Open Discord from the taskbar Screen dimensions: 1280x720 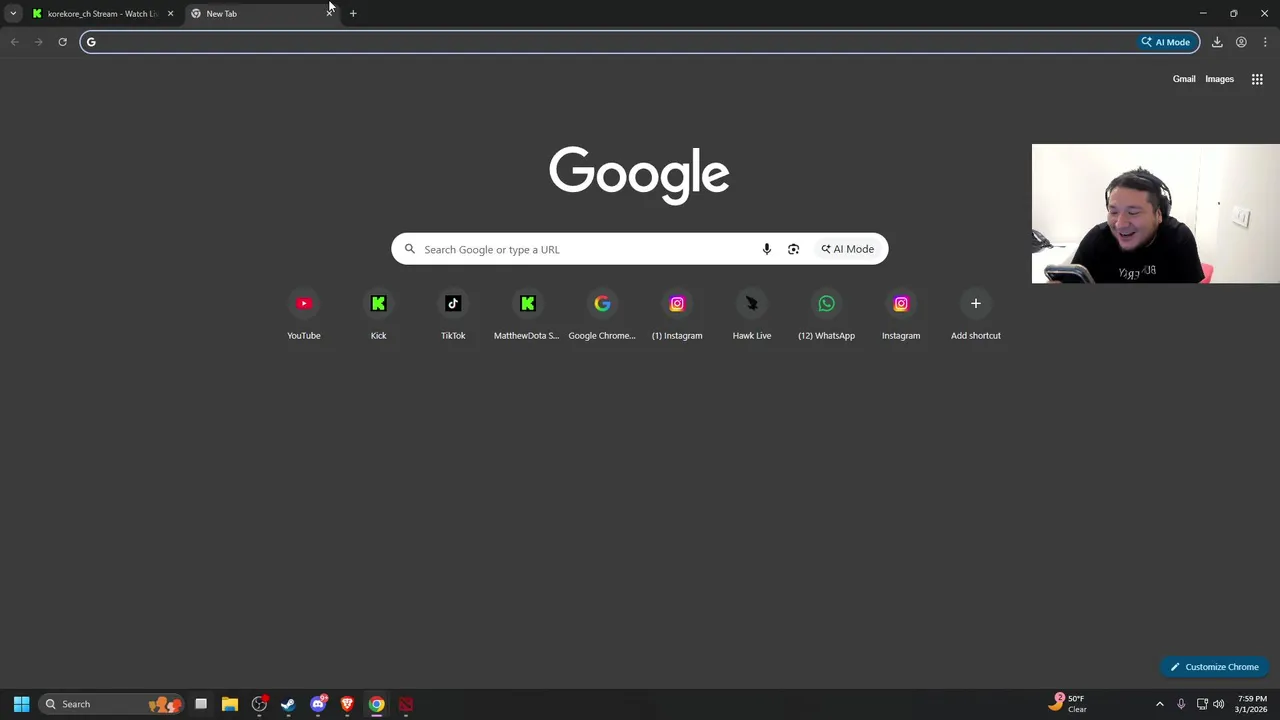(318, 704)
